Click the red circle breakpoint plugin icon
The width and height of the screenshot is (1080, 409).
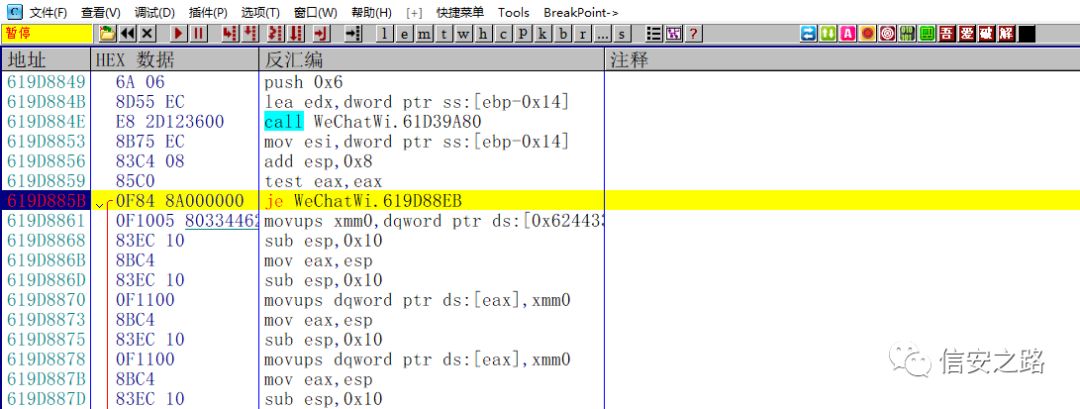868,33
